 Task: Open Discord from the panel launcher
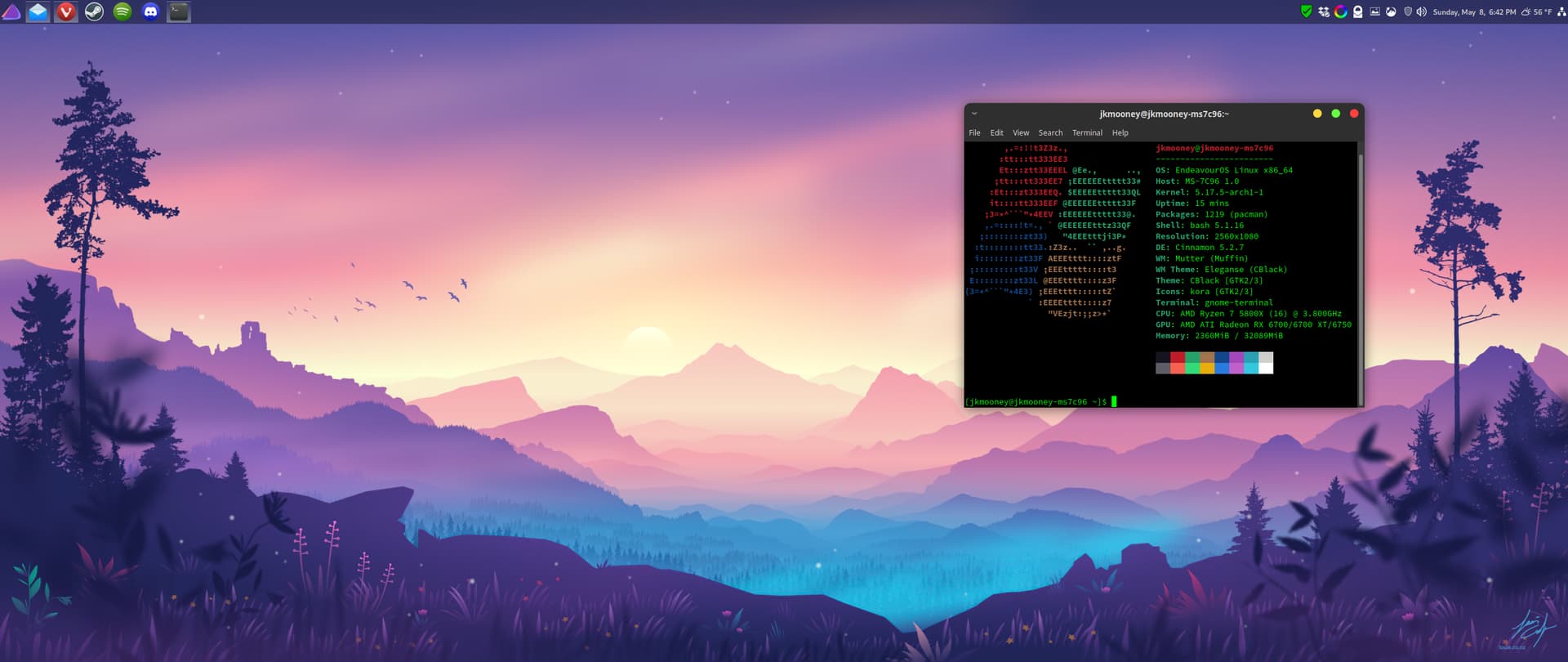click(150, 11)
